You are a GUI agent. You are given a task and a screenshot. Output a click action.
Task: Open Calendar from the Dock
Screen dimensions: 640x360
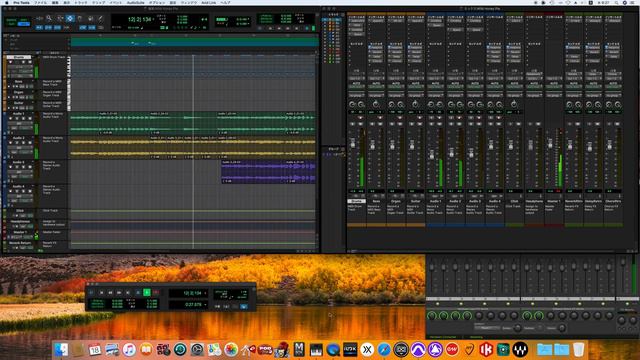click(95, 349)
